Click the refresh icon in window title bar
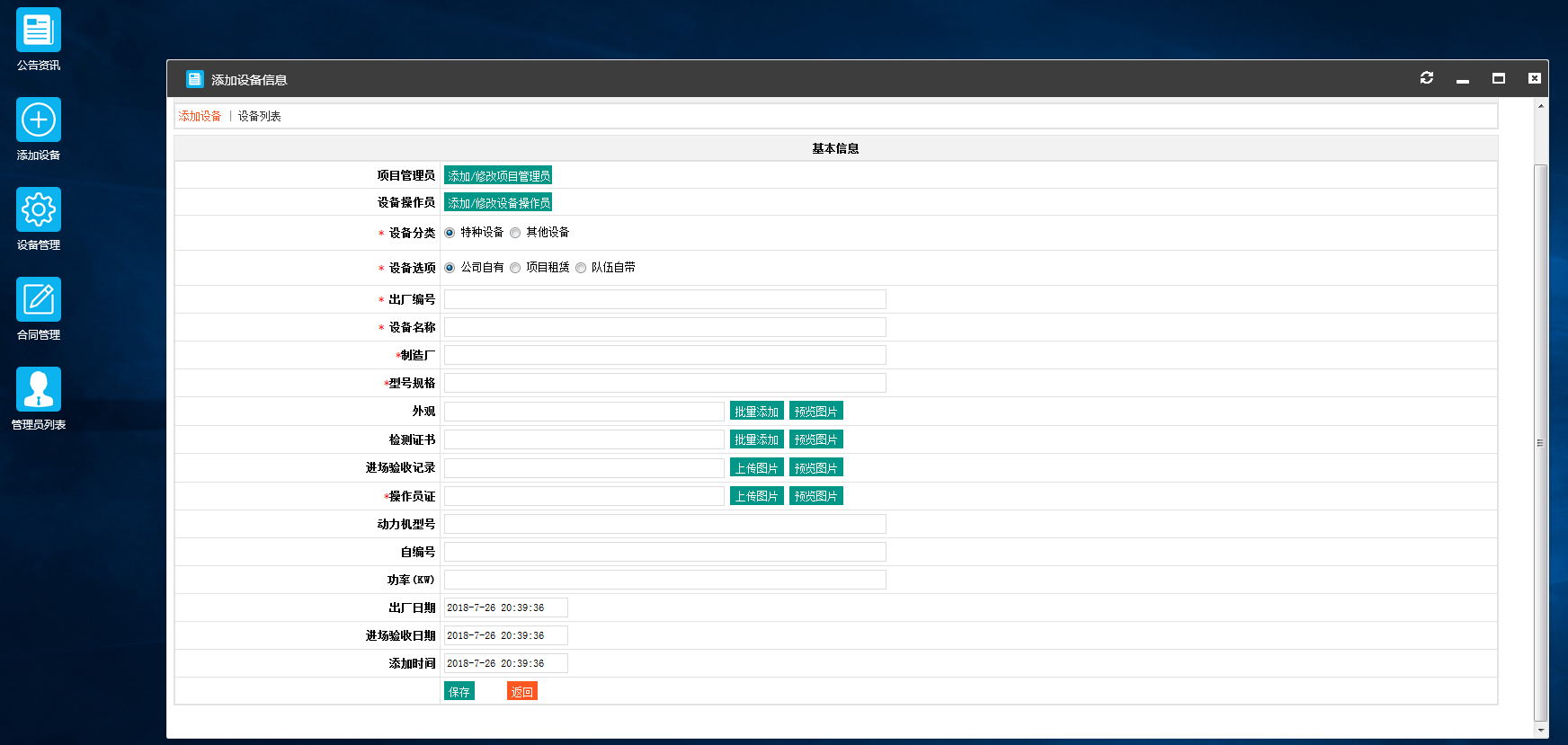The height and width of the screenshot is (745, 1568). 1426,78
